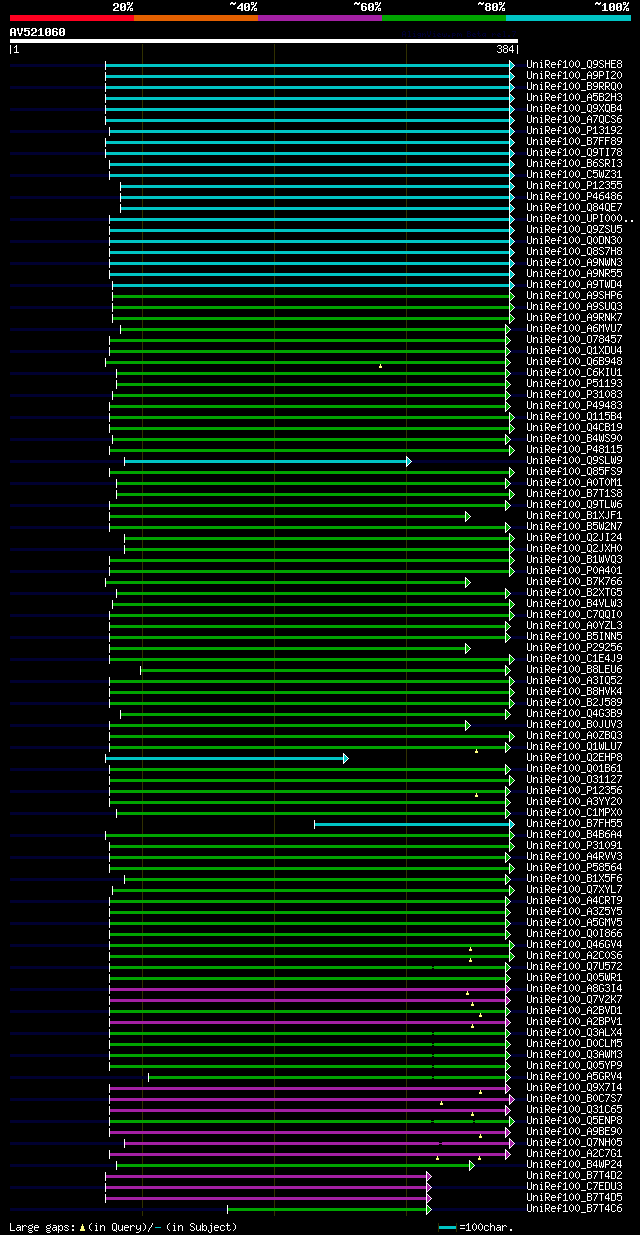
Task: Open hit UniRef100_Q9TI78
Action: [574, 153]
